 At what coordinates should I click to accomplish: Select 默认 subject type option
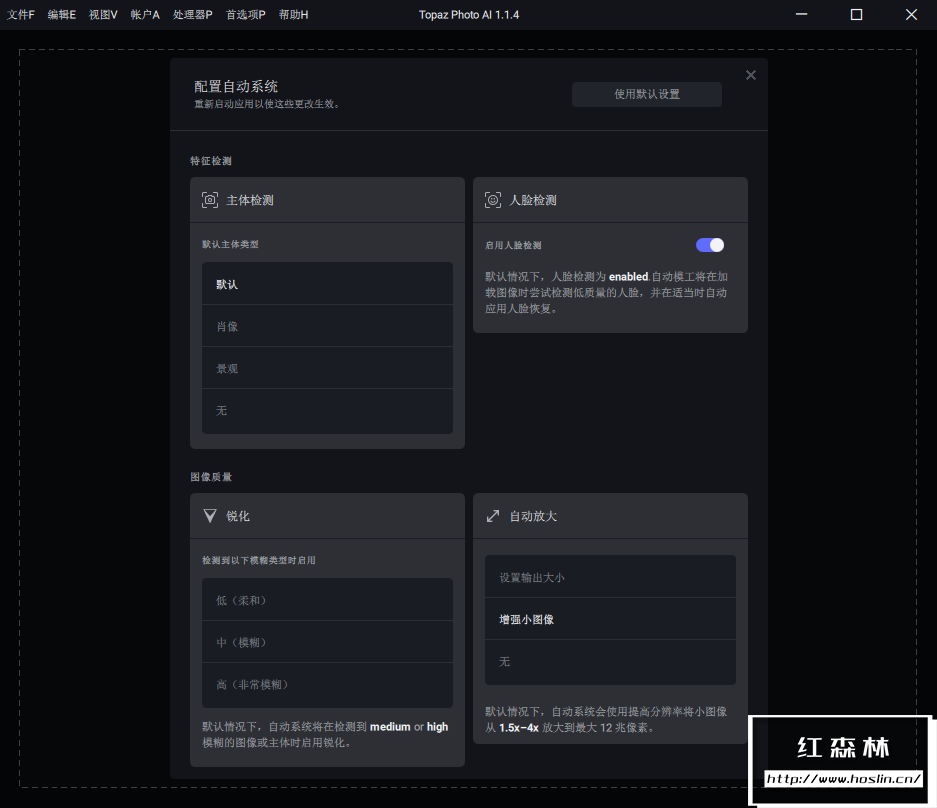coord(327,284)
